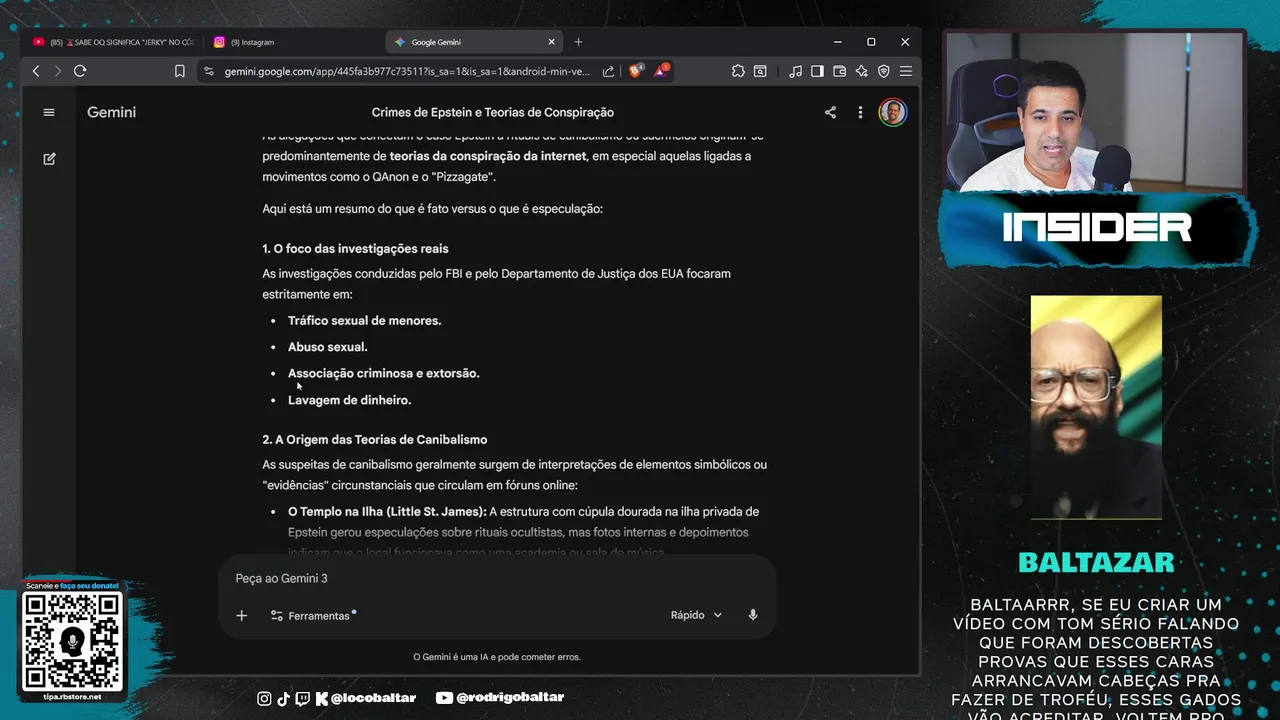1280x720 pixels.
Task: Select the gemini.google.com address bar
Action: 406,71
